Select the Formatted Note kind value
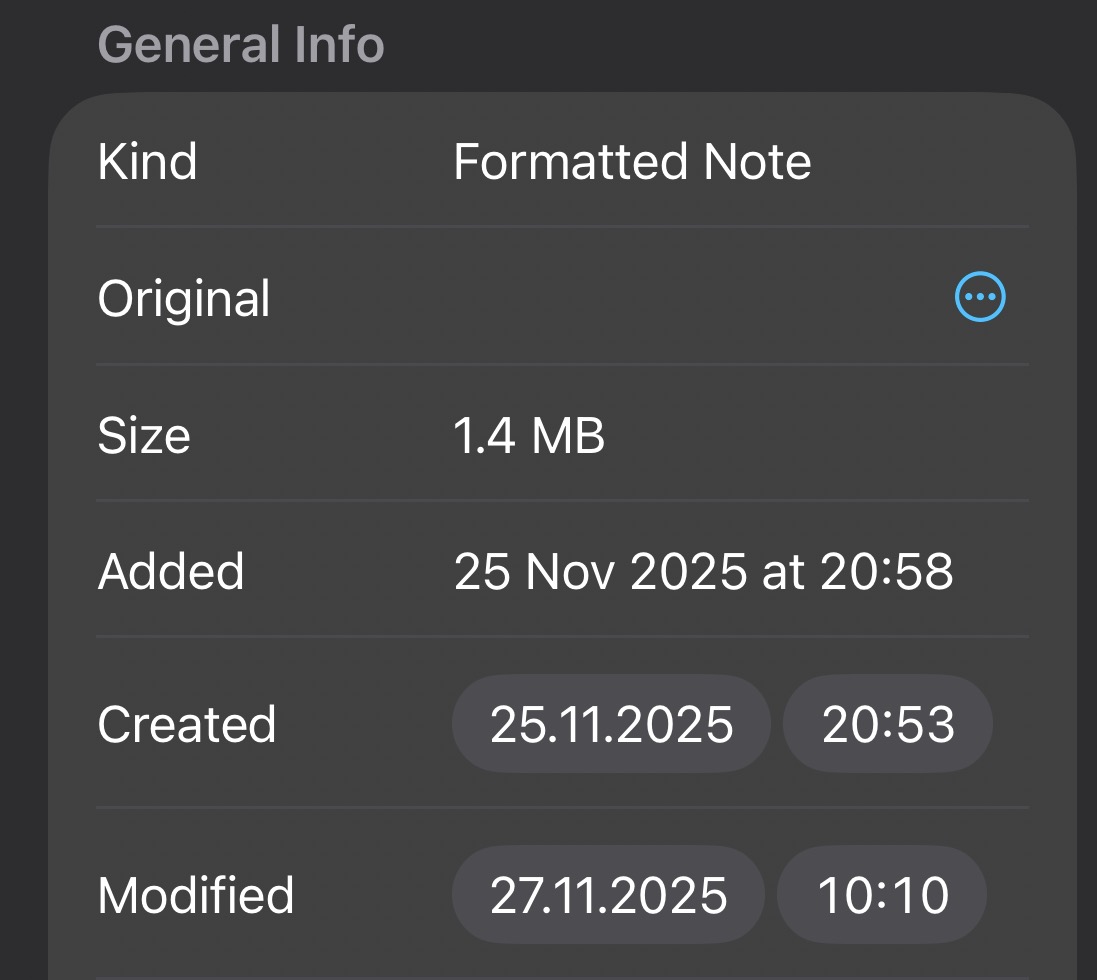This screenshot has width=1097, height=980. tap(632, 162)
